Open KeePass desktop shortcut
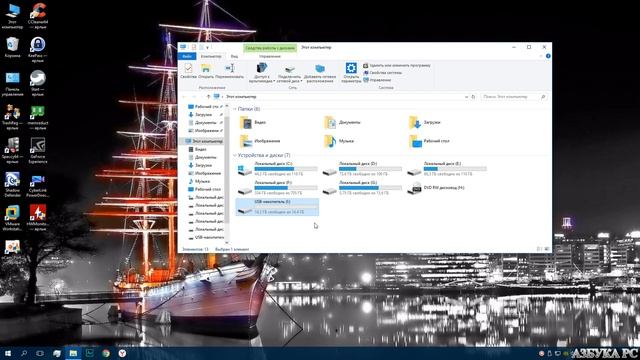Image resolution: width=640 pixels, height=360 pixels. (38, 49)
